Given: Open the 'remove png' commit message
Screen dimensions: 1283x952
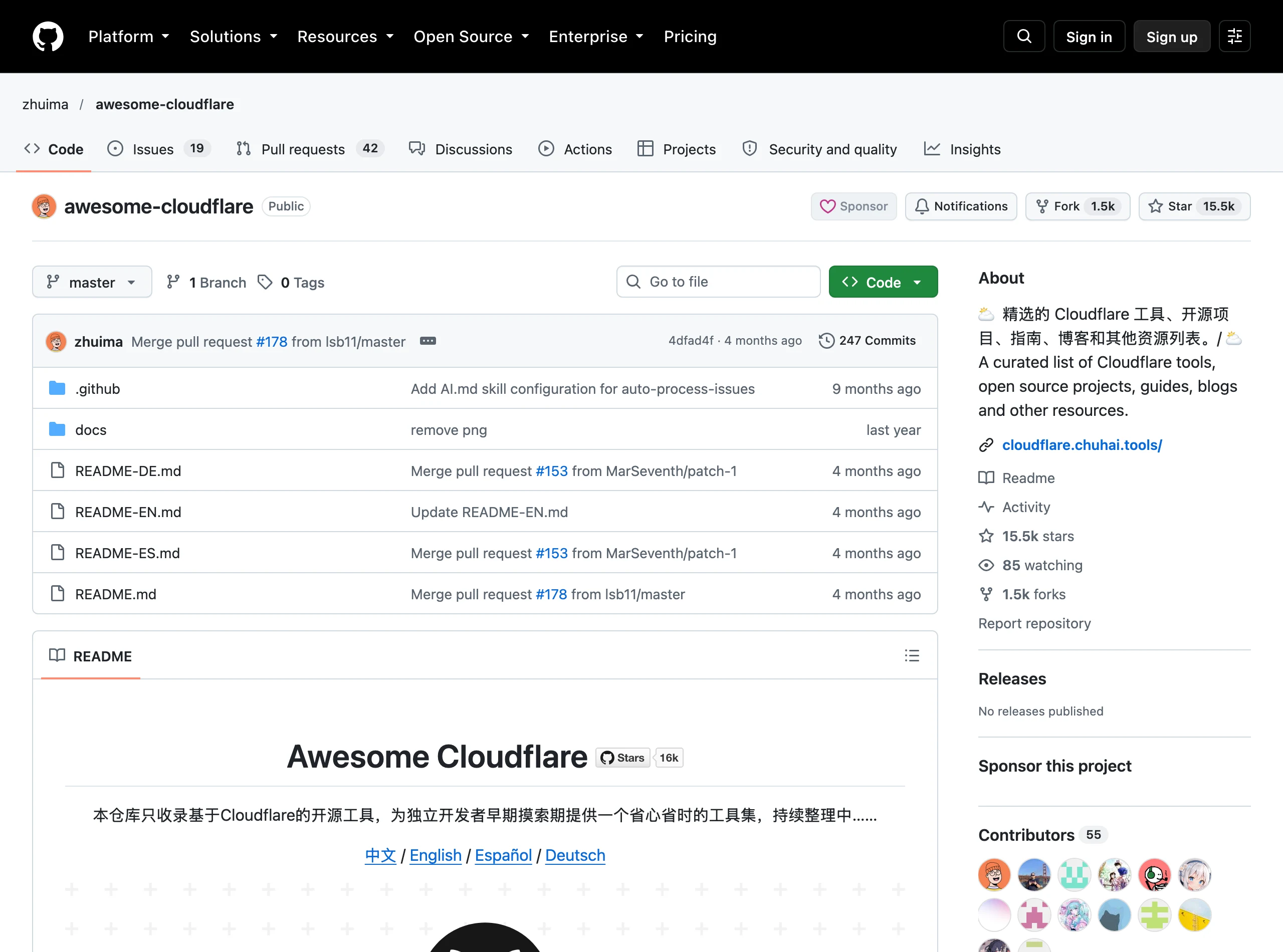Looking at the screenshot, I should click(x=449, y=430).
